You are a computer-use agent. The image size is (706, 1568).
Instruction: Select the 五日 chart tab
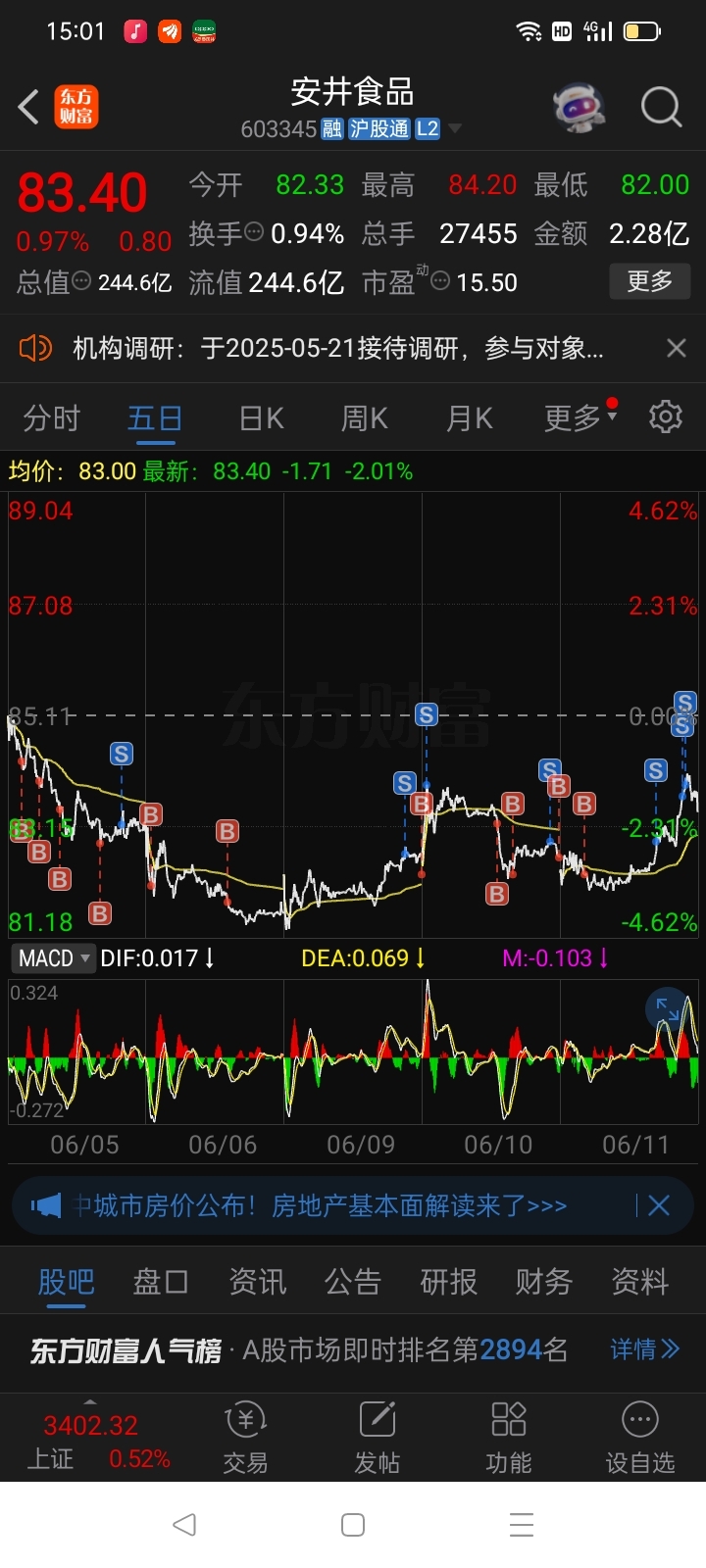click(155, 418)
